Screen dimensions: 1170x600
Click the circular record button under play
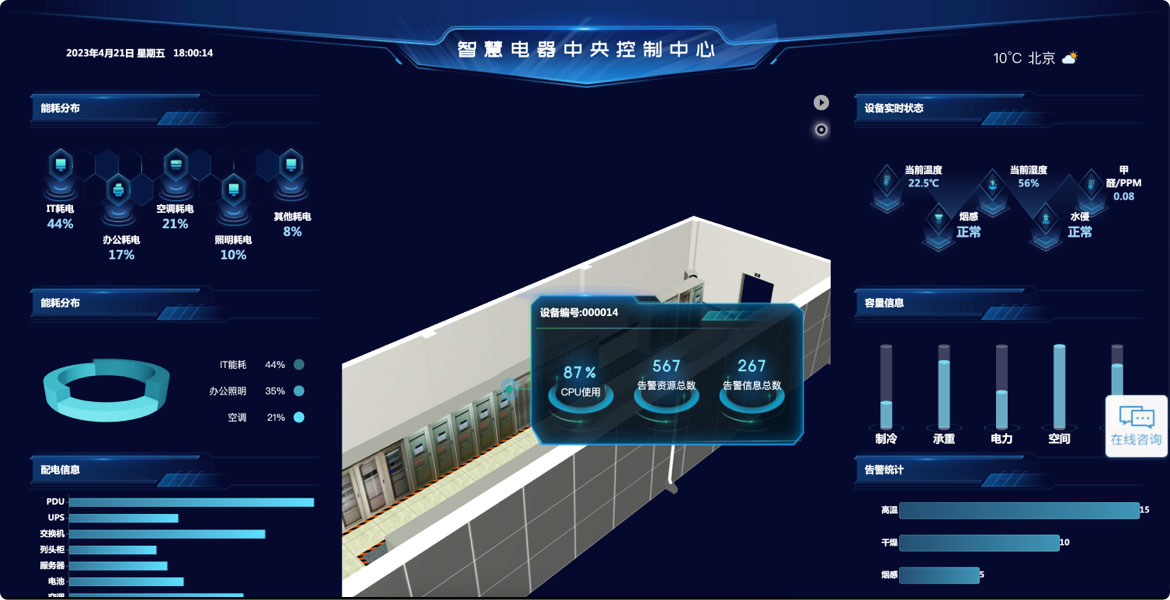point(821,129)
